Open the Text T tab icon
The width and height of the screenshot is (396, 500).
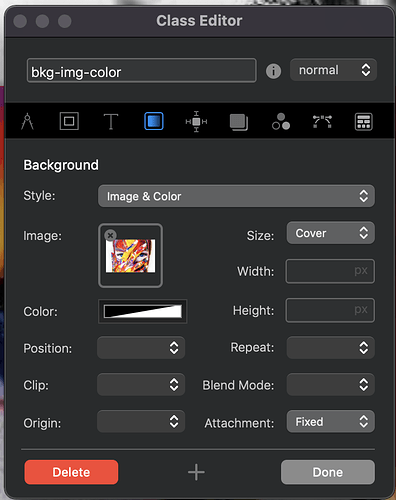111,121
